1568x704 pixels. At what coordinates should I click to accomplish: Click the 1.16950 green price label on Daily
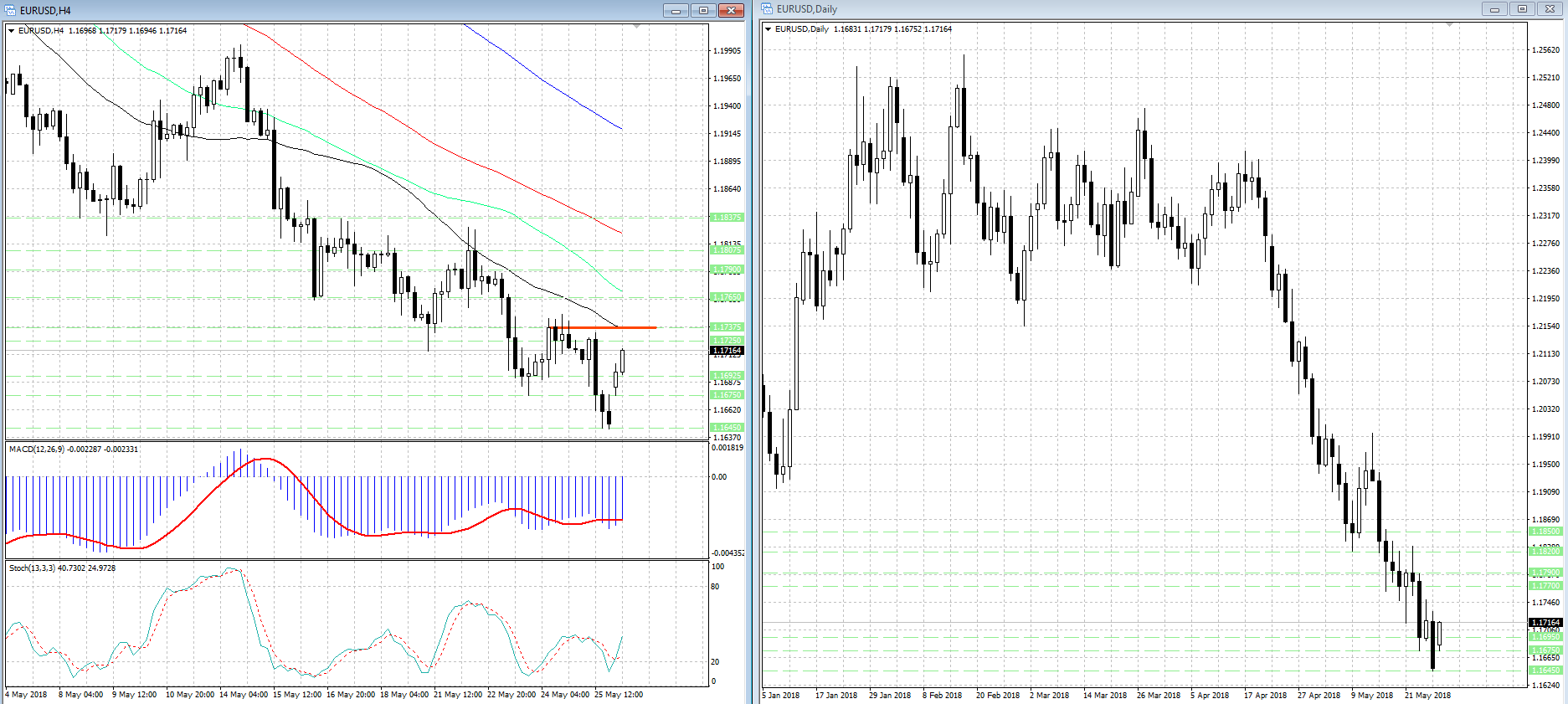click(1545, 637)
